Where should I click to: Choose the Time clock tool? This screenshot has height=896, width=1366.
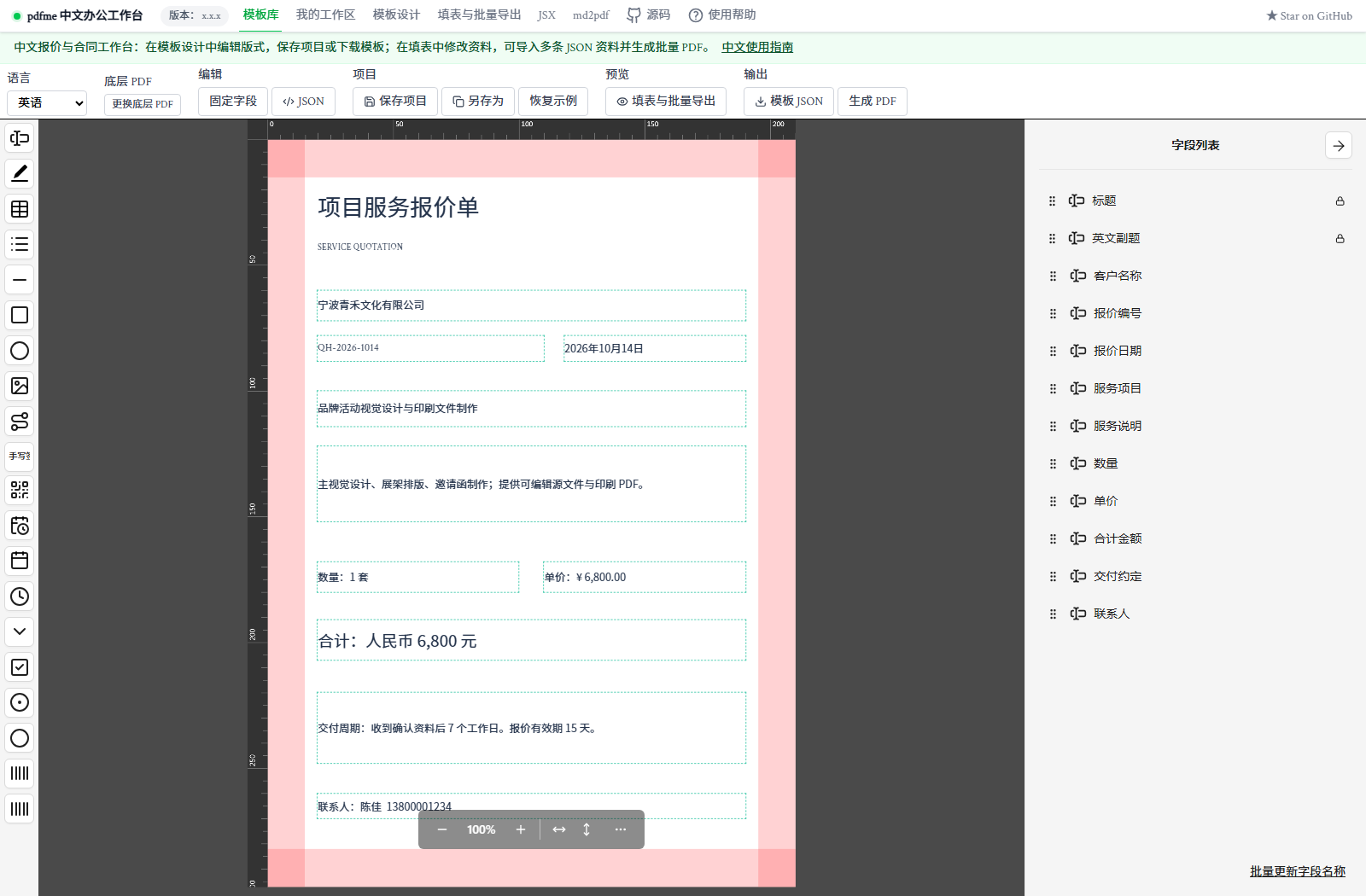tap(20, 596)
